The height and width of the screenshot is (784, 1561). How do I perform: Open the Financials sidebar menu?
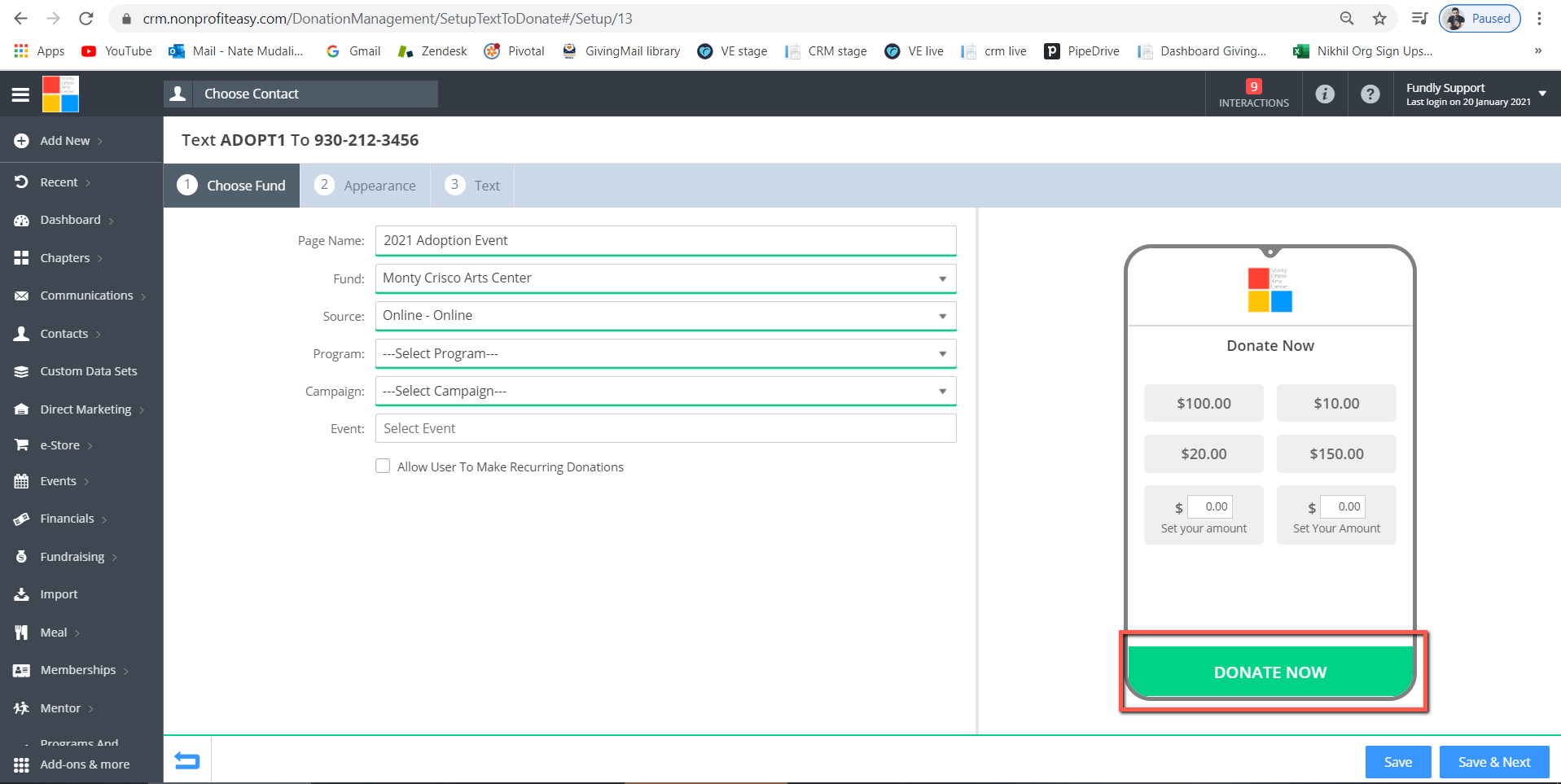tap(68, 519)
